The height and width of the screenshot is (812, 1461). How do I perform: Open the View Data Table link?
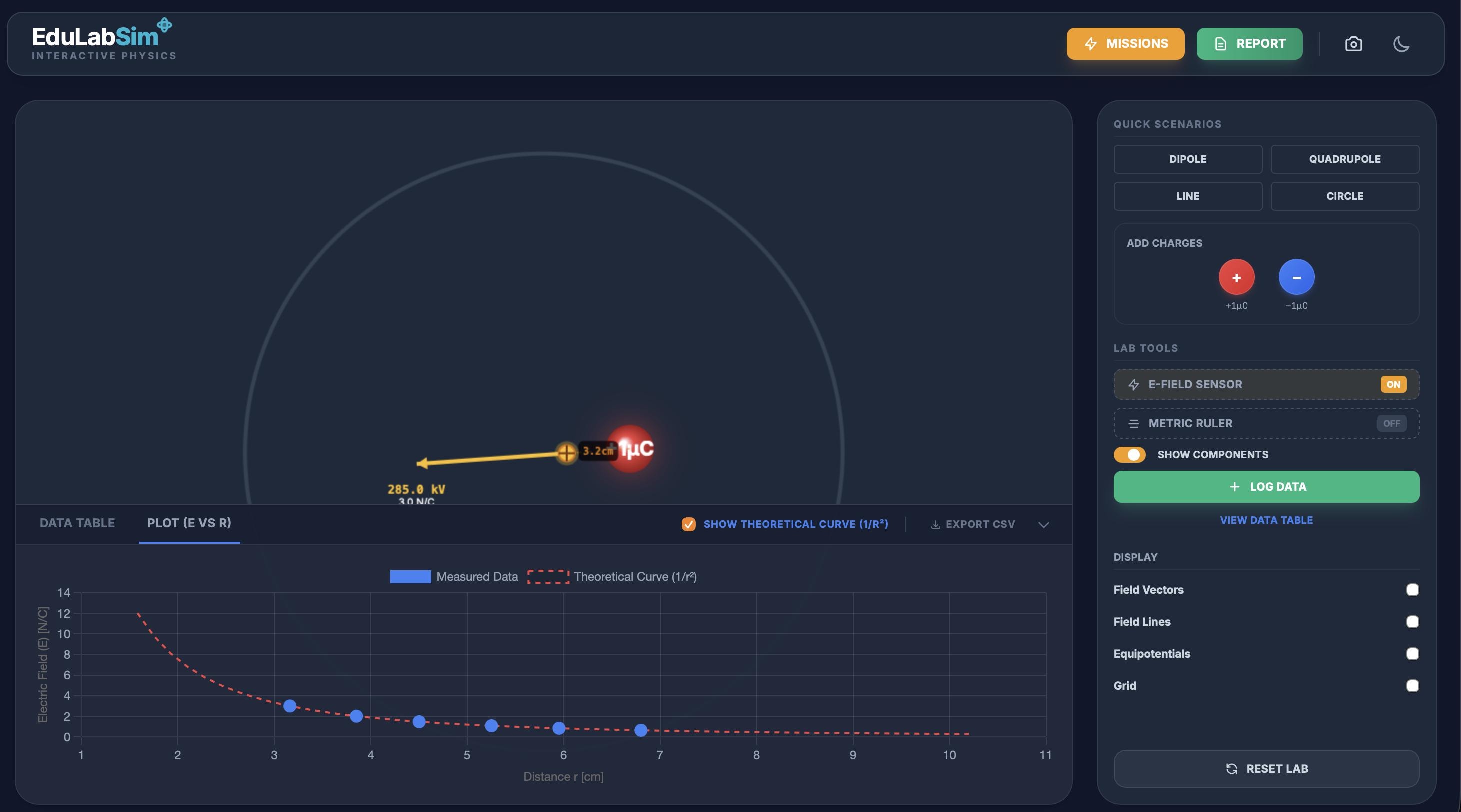click(1266, 520)
